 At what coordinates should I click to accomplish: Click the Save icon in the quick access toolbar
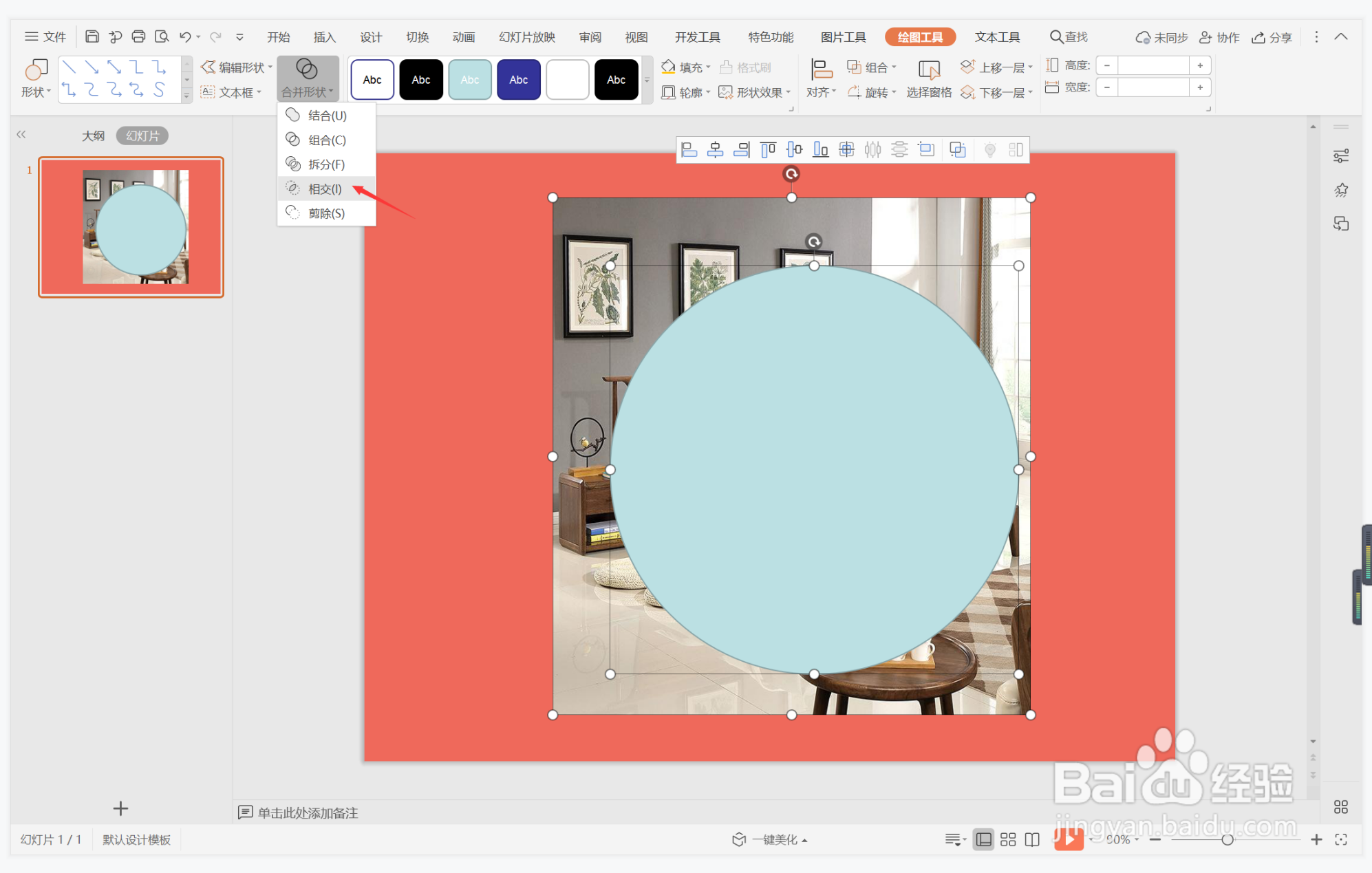pyautogui.click(x=92, y=36)
